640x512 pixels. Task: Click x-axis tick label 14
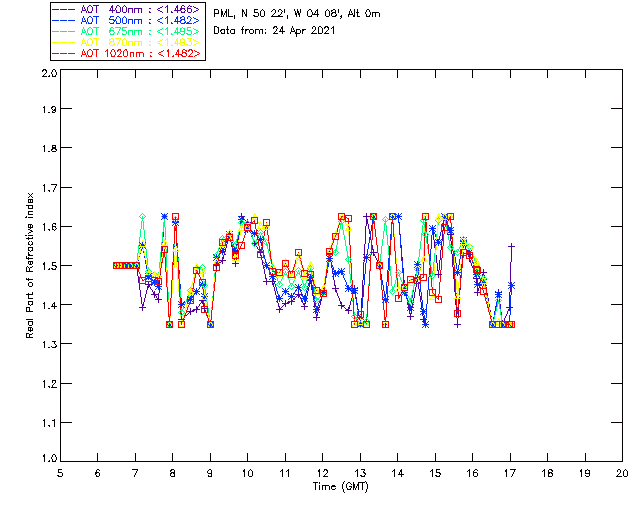(398, 473)
